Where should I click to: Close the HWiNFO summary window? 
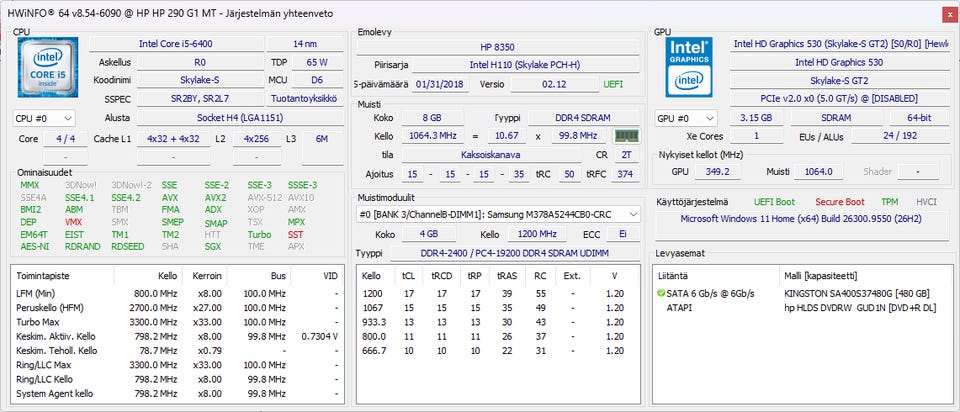948,13
